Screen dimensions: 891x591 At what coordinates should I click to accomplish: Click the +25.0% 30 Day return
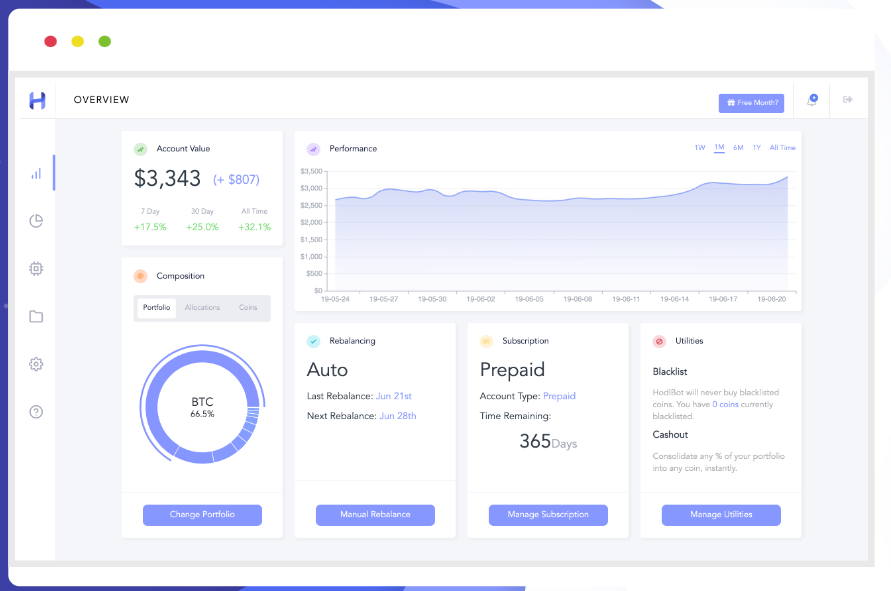pyautogui.click(x=202, y=227)
